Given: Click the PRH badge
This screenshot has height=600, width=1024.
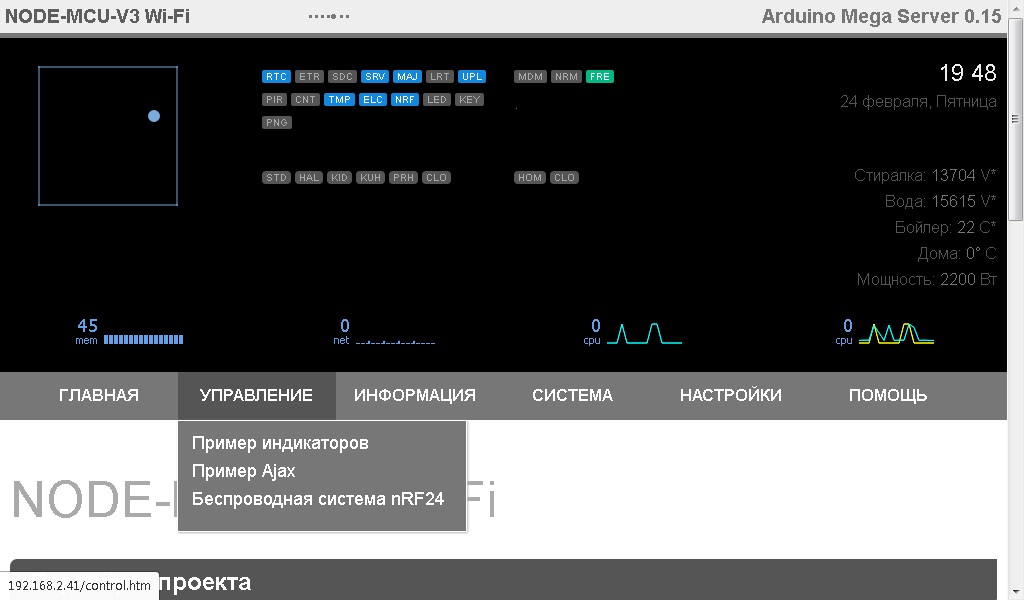Looking at the screenshot, I should [404, 177].
